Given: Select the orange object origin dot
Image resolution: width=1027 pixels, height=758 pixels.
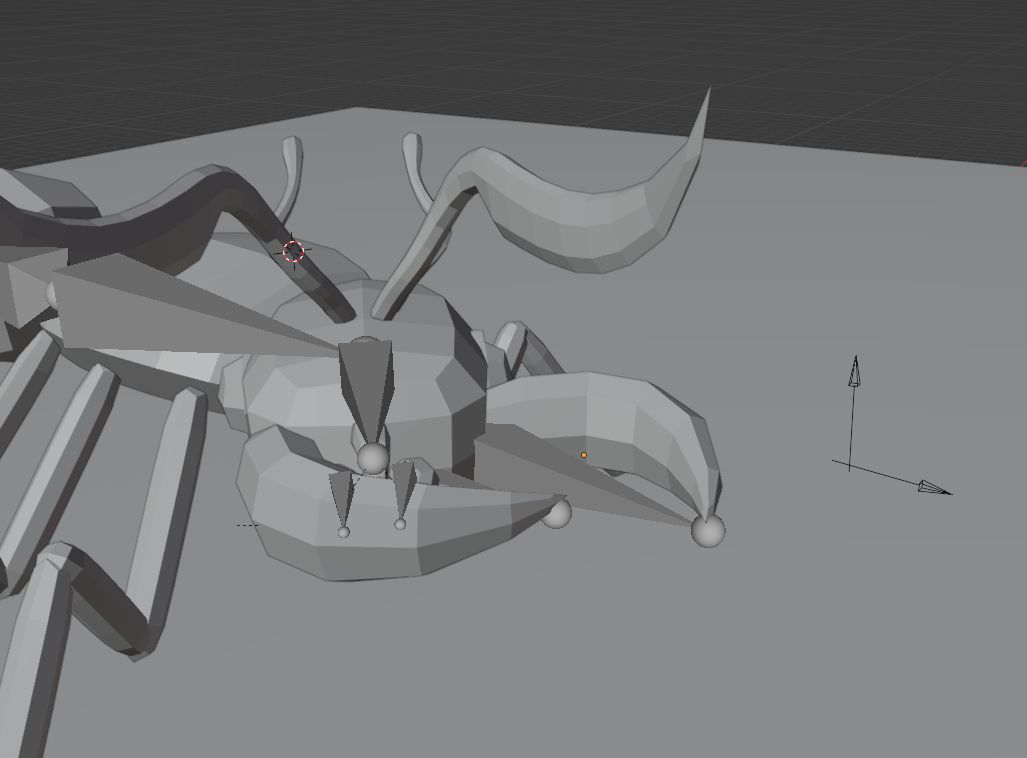Looking at the screenshot, I should (584, 455).
